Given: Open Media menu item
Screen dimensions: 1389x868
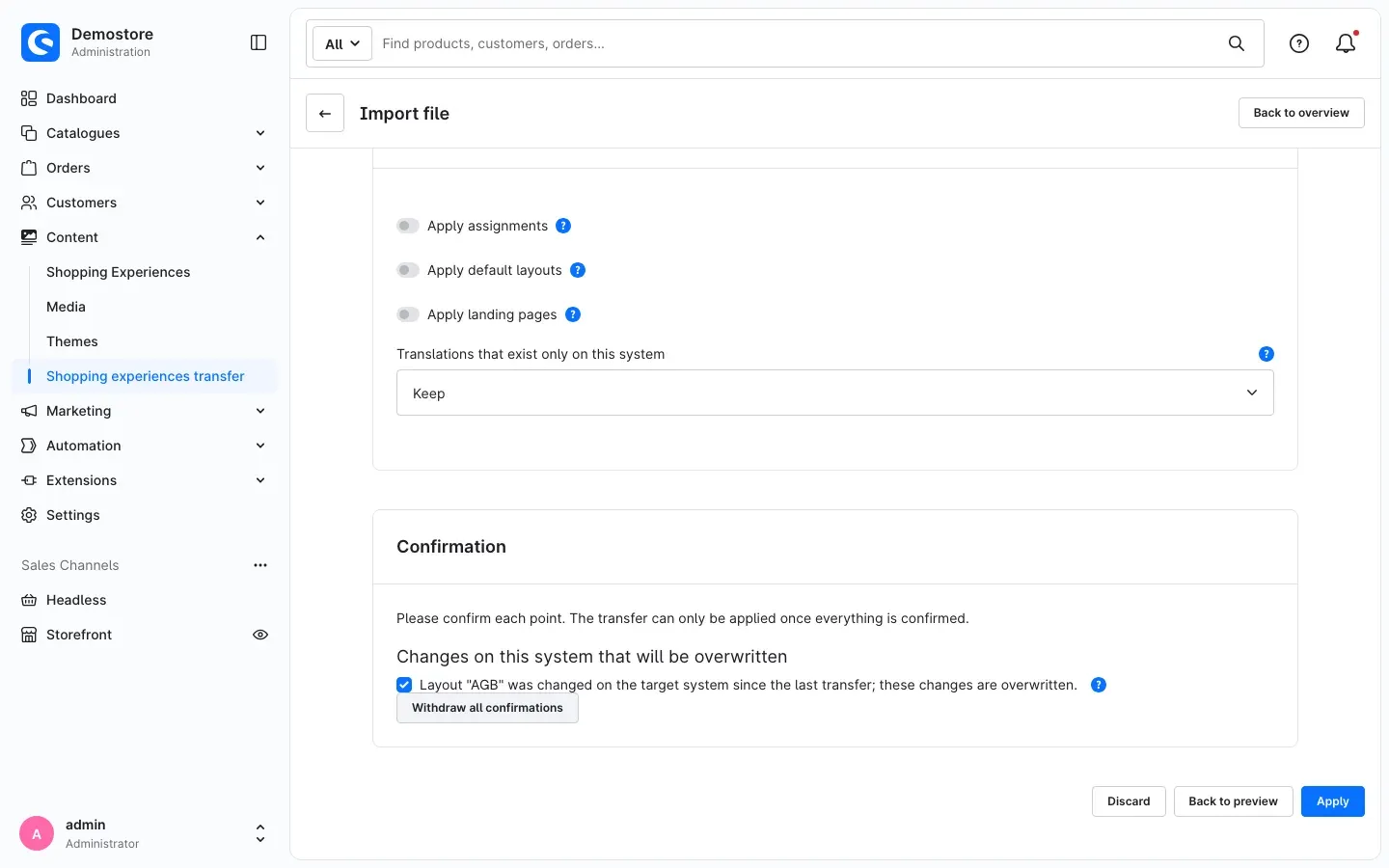Looking at the screenshot, I should (x=66, y=307).
